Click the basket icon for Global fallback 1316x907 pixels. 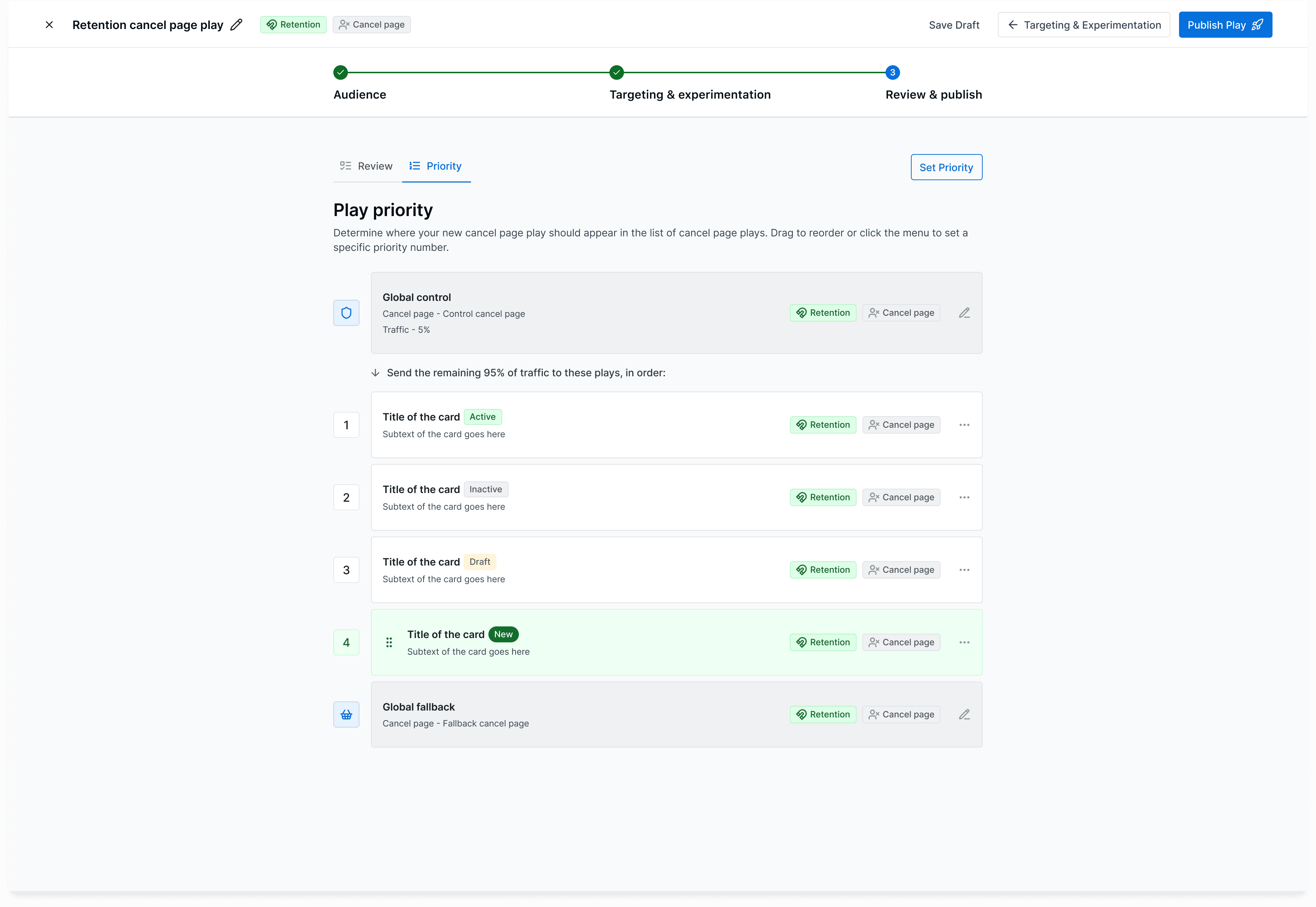click(346, 715)
